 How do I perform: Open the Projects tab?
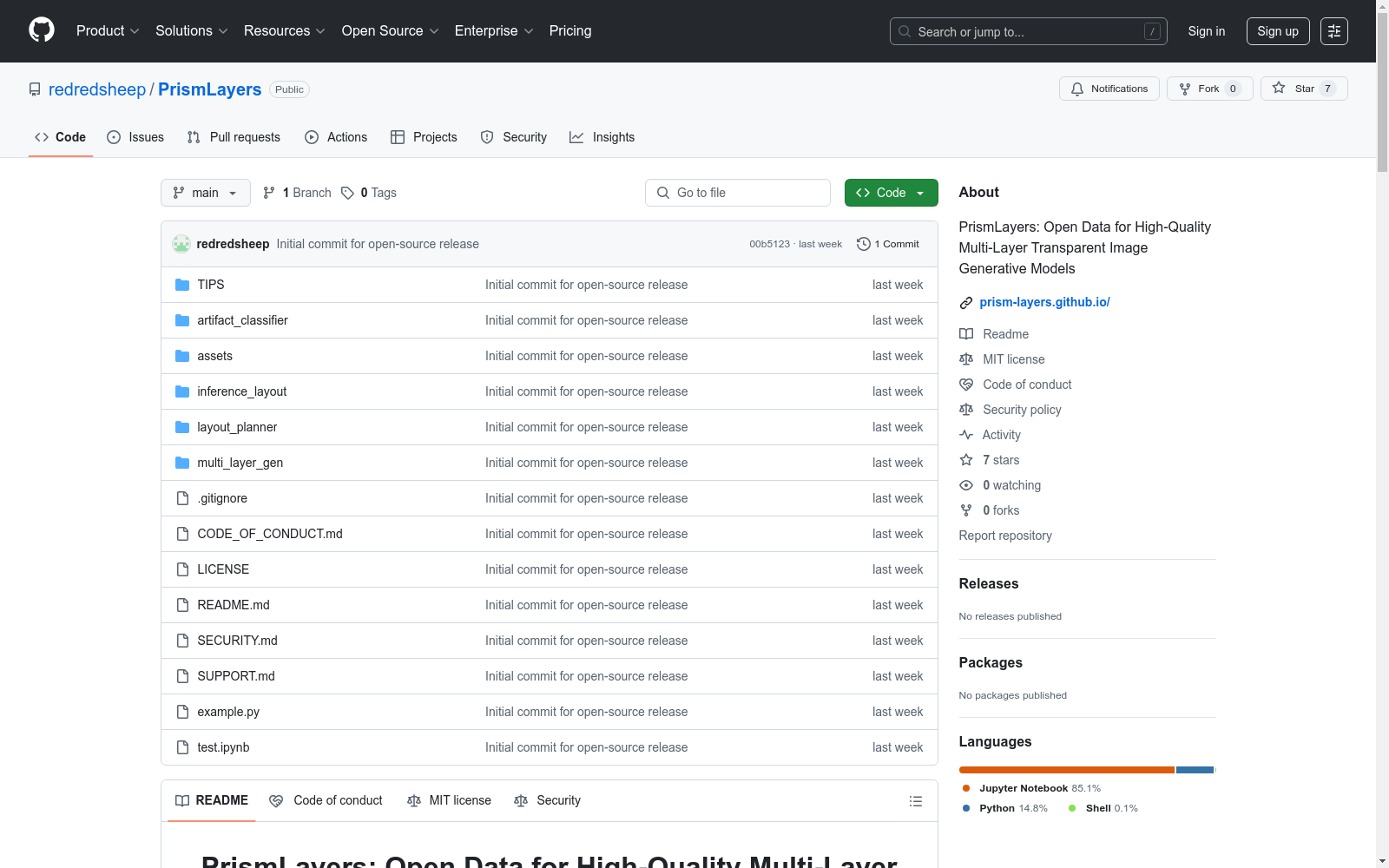(424, 137)
